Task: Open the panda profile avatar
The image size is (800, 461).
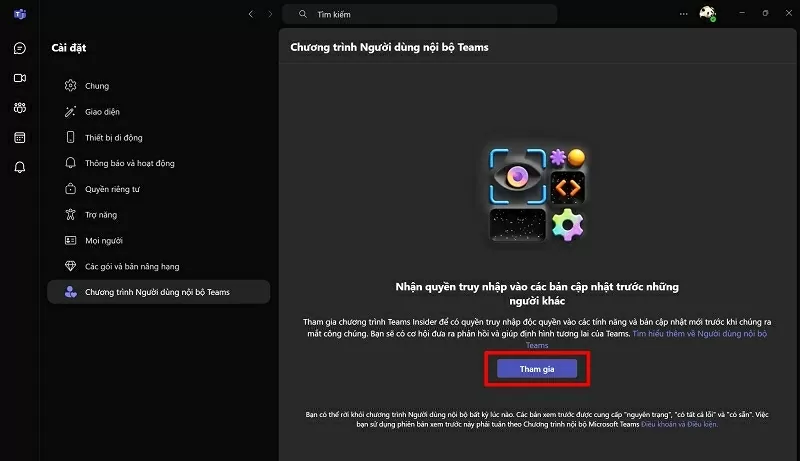Action: click(708, 14)
